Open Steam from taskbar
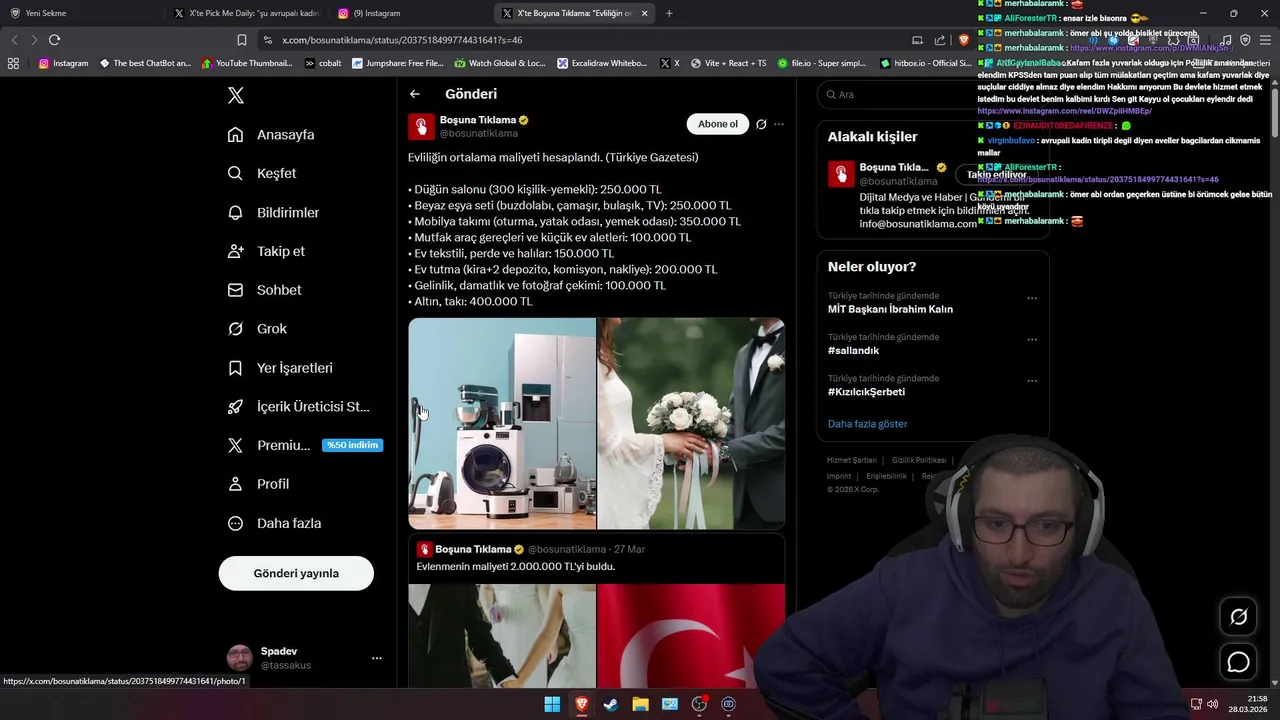The image size is (1280, 720). (x=611, y=704)
